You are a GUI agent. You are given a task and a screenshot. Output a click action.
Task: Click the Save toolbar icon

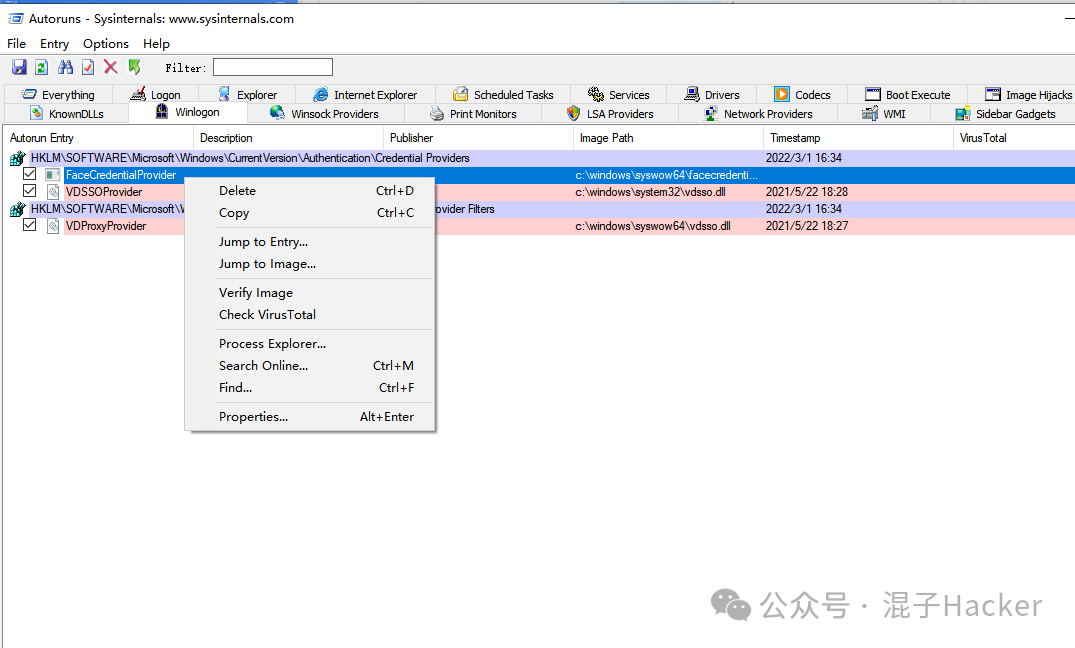tap(19, 66)
